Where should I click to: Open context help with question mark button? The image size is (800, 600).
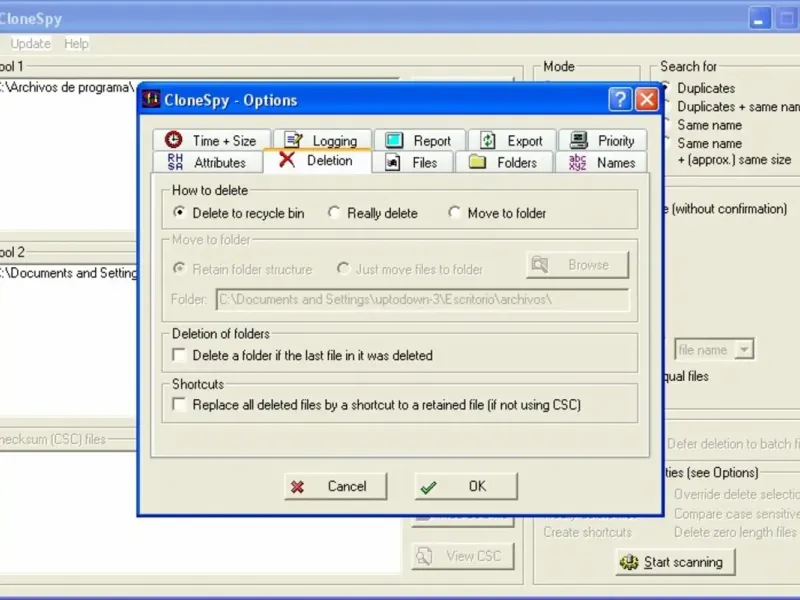tap(620, 99)
